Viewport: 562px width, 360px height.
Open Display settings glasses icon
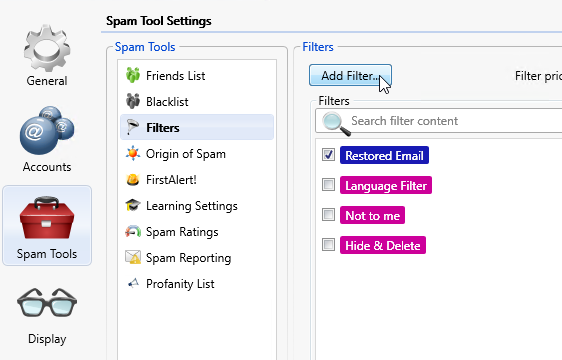click(47, 303)
